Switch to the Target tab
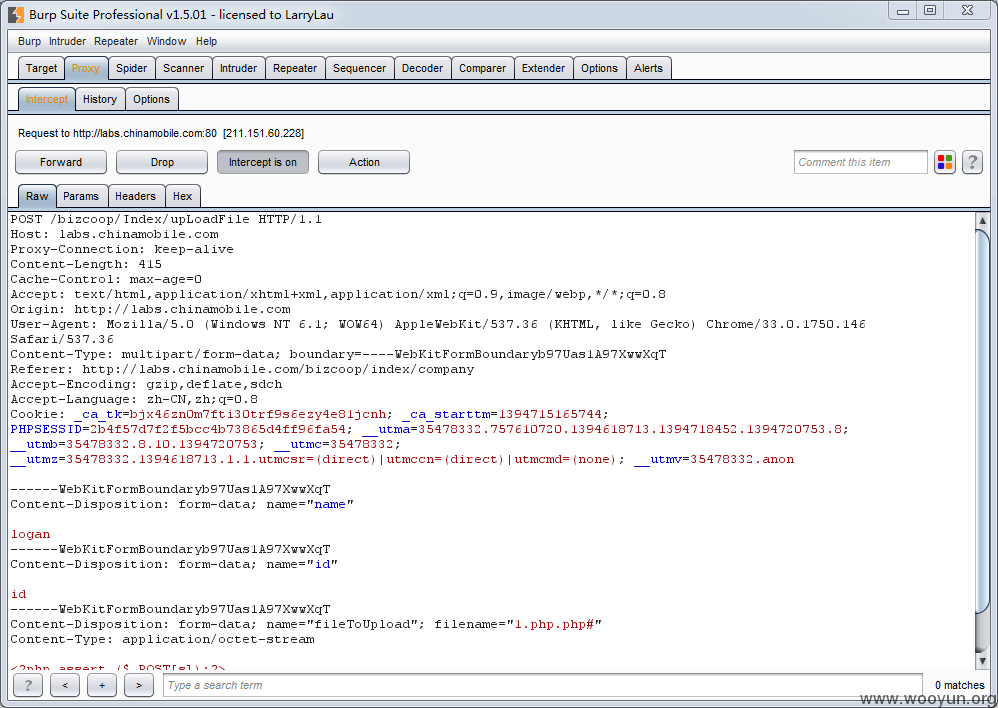 pos(41,68)
